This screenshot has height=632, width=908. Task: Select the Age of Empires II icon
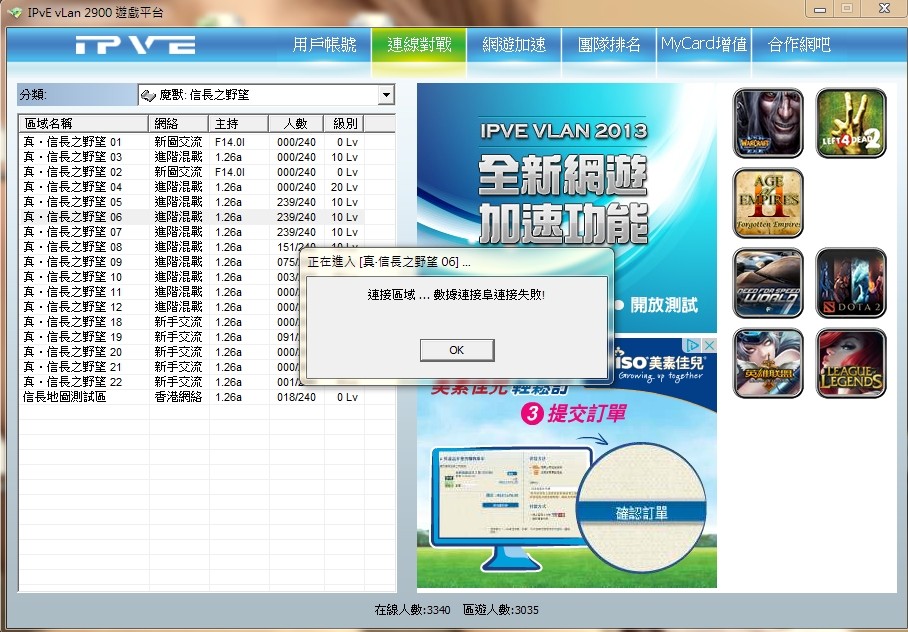[768, 203]
